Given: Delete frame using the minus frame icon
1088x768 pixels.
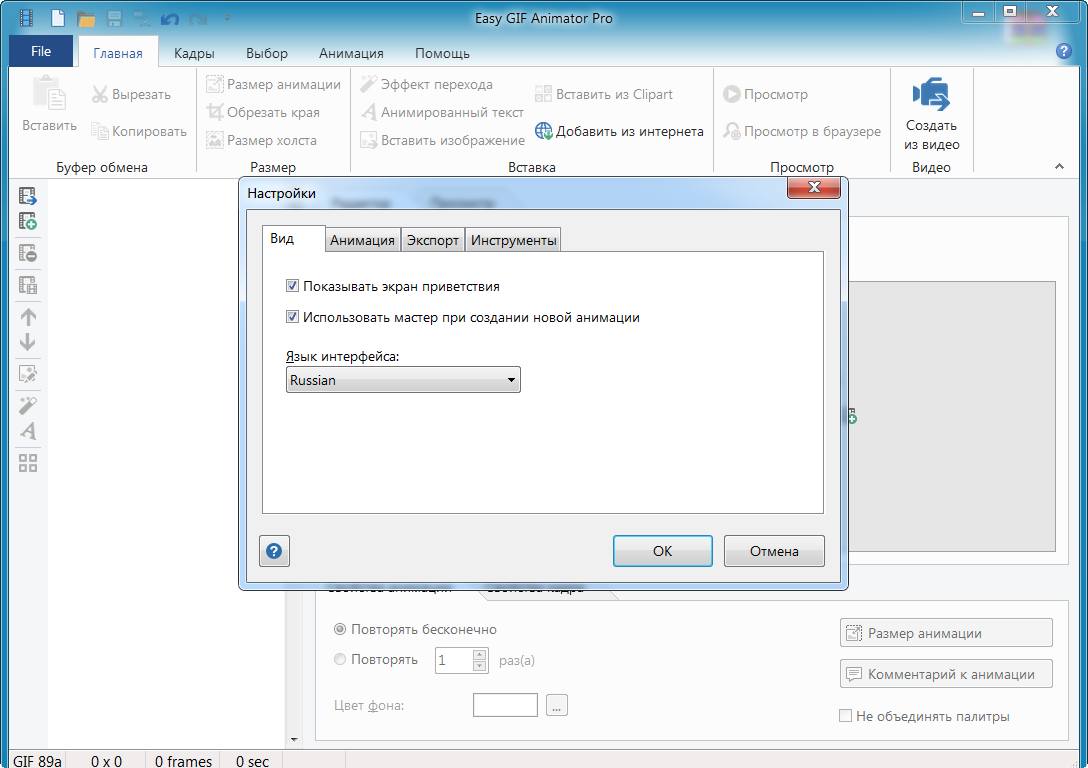Looking at the screenshot, I should pyautogui.click(x=28, y=253).
